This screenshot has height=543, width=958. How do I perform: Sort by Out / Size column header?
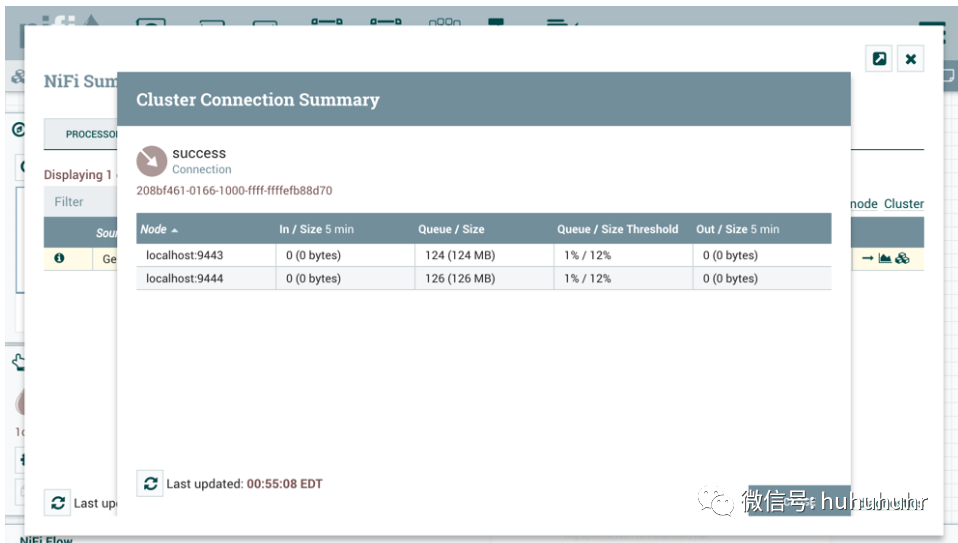pyautogui.click(x=737, y=229)
